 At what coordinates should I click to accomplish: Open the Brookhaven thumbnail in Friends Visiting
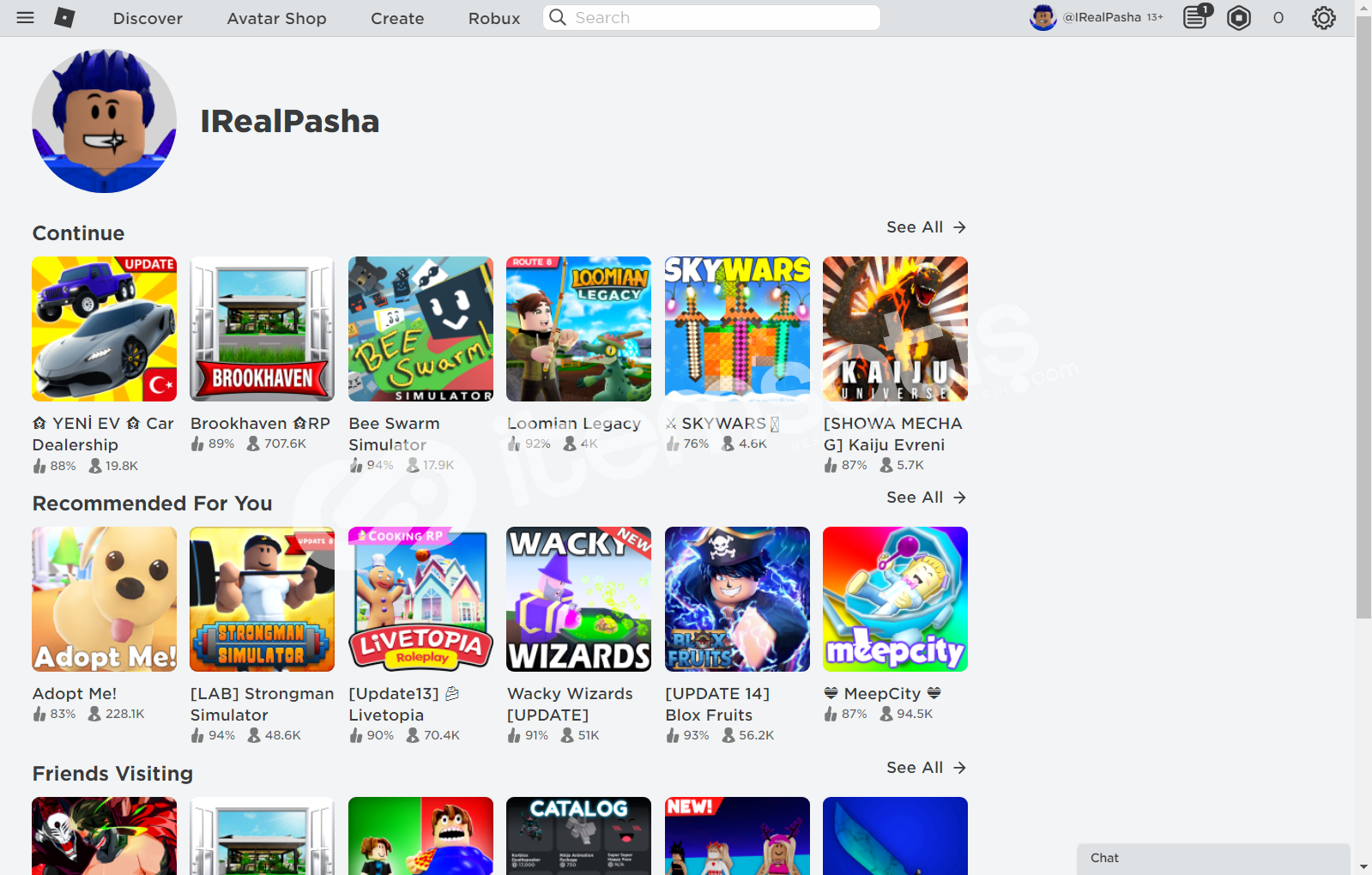click(x=263, y=836)
